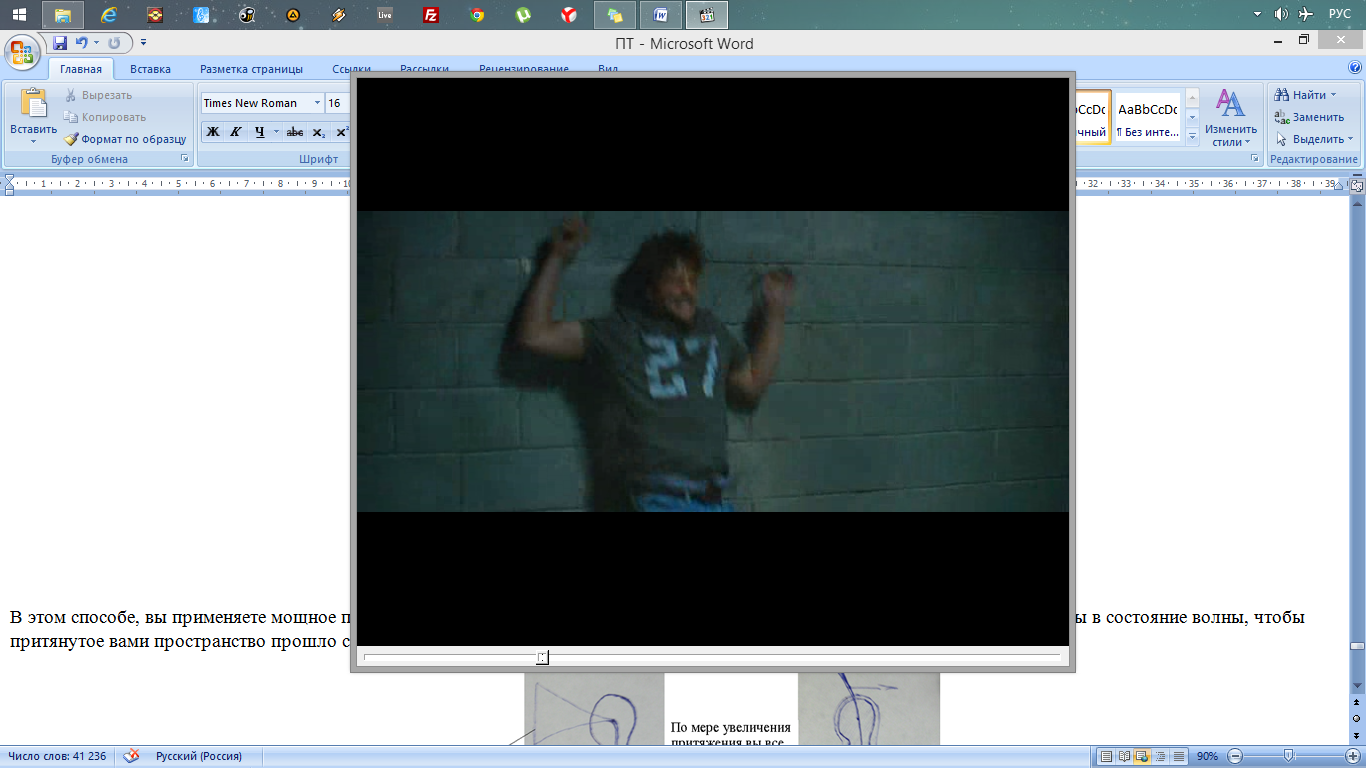Switch to Web Layout view
This screenshot has height=768, width=1366.
click(1142, 757)
